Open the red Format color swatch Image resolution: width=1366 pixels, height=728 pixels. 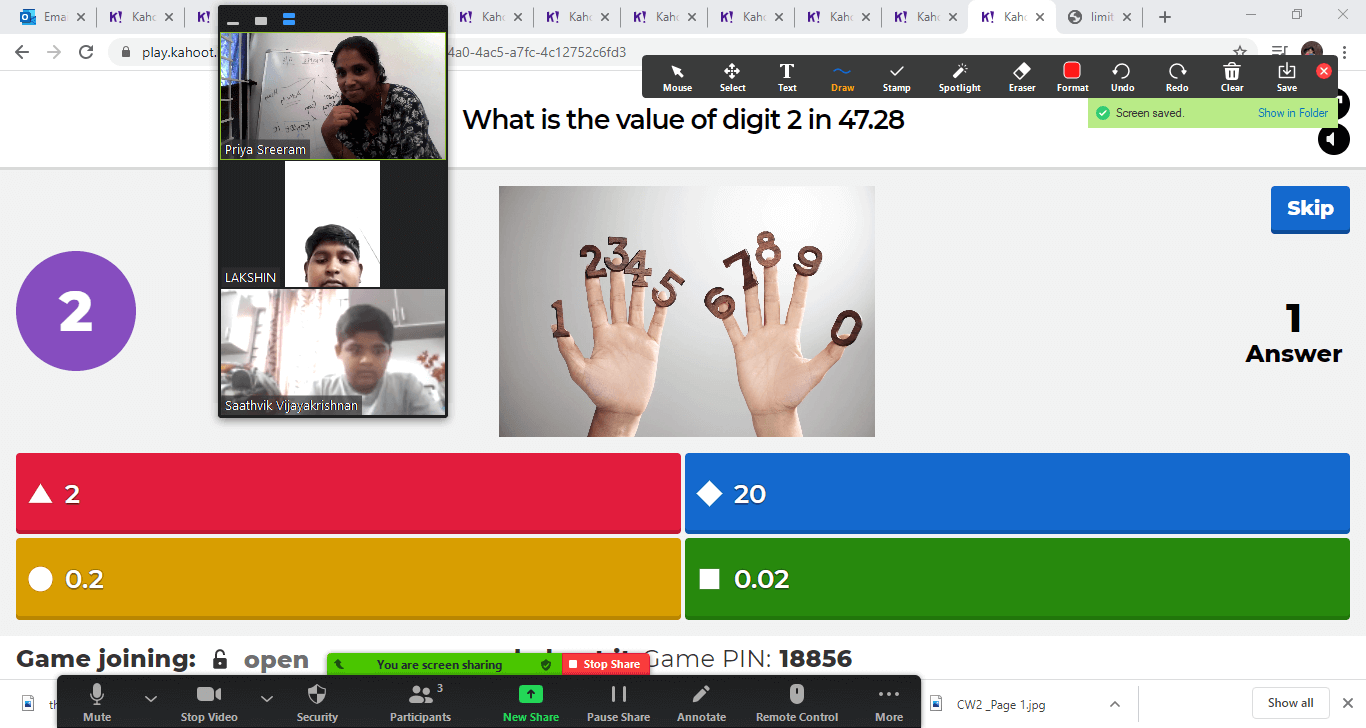(1072, 76)
